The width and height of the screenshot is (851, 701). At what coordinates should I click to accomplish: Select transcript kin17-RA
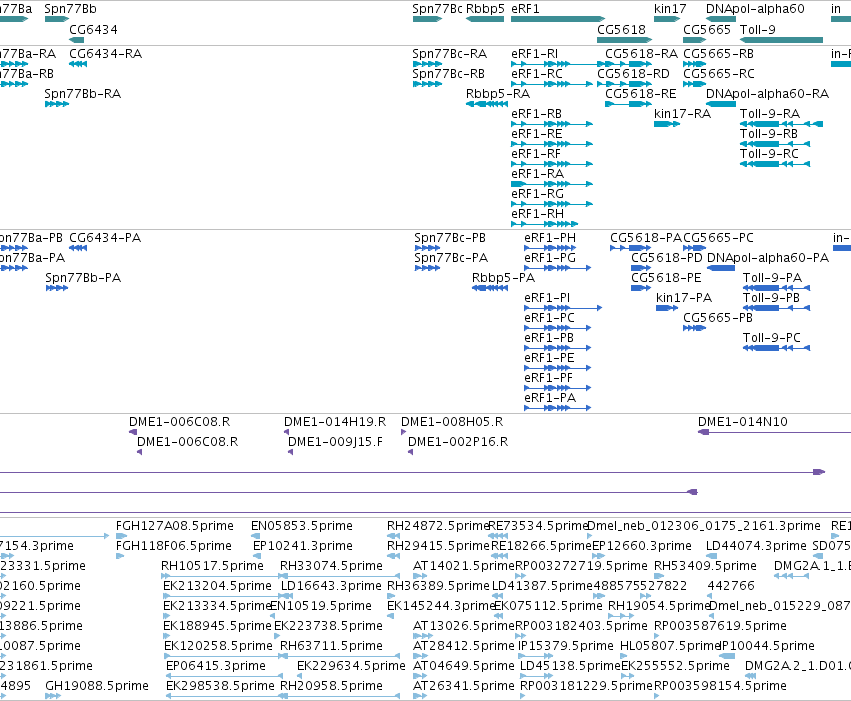[x=682, y=114]
